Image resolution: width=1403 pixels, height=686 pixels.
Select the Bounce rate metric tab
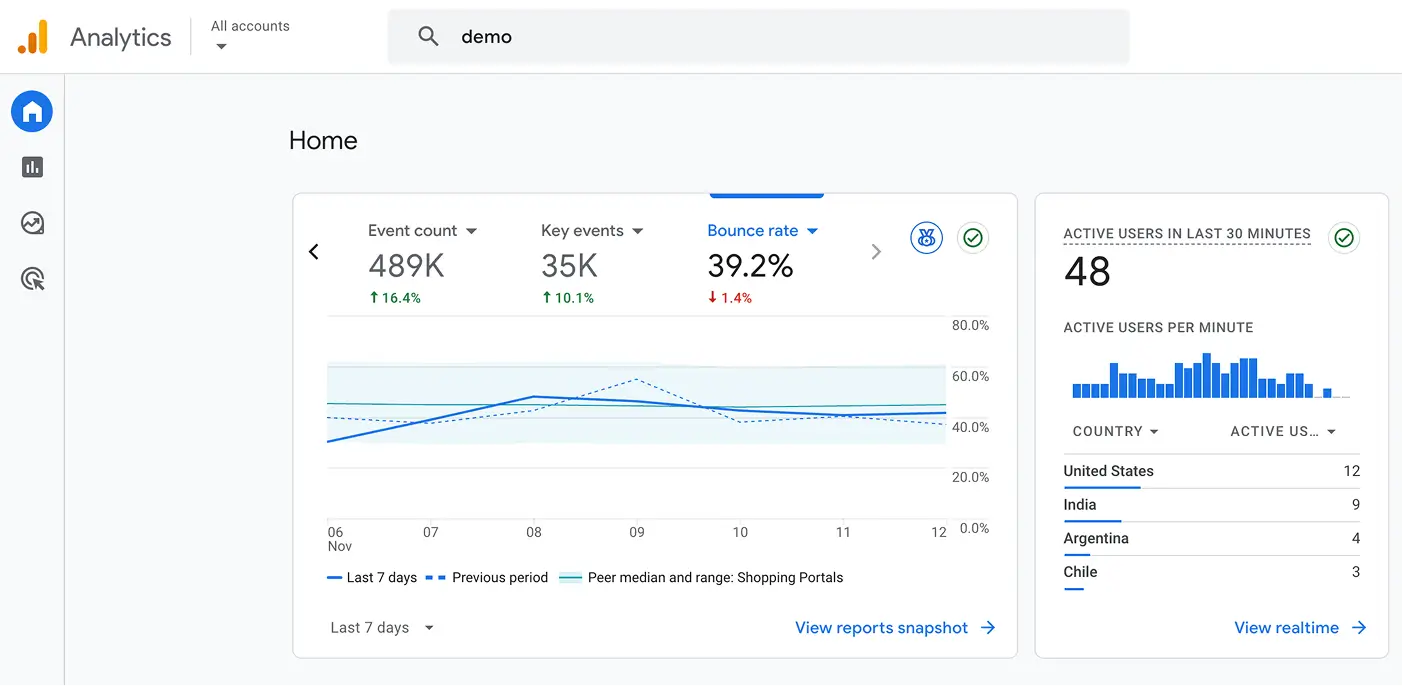752,230
